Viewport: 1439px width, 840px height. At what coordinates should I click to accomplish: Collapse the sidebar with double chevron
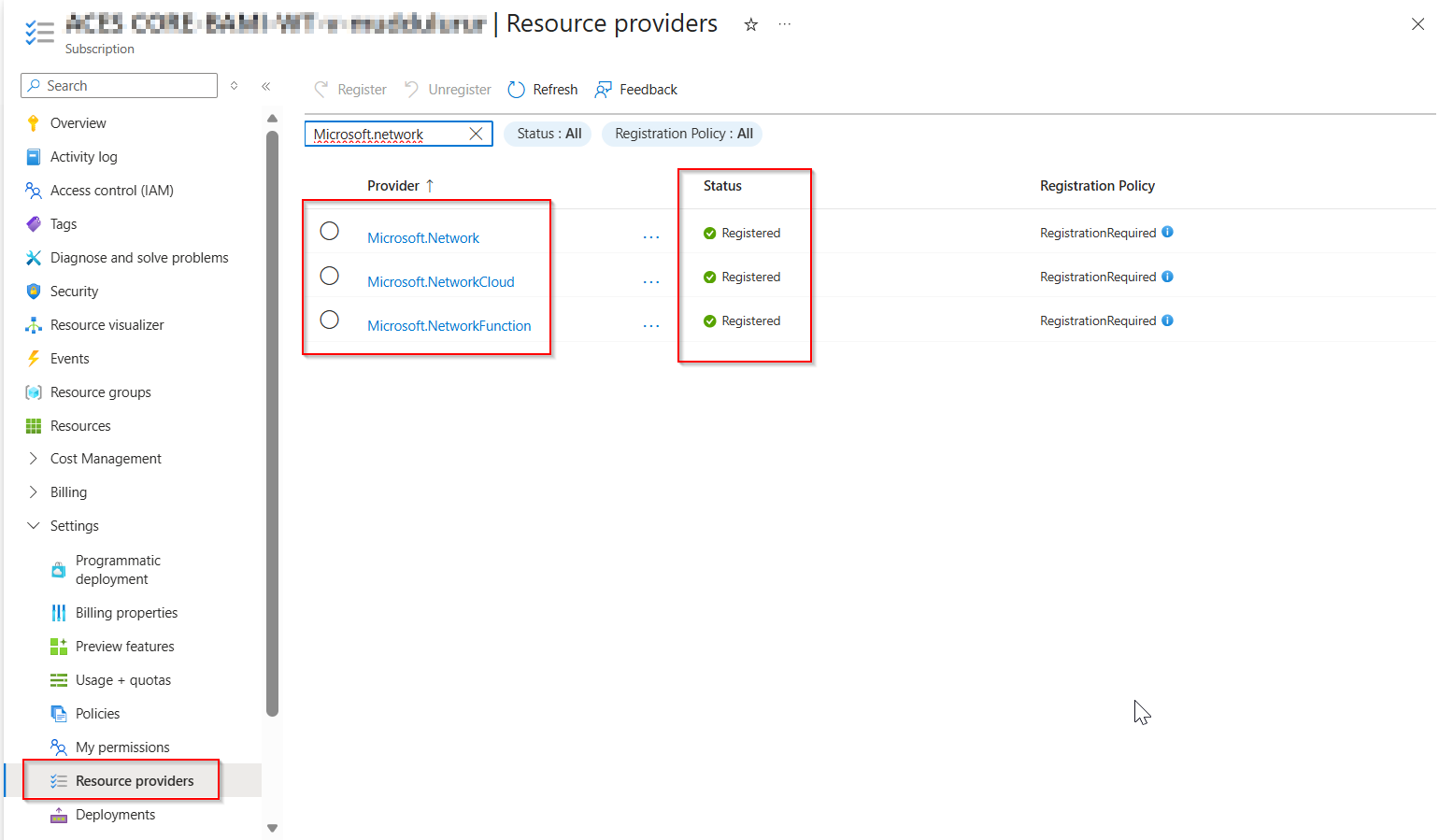[265, 86]
